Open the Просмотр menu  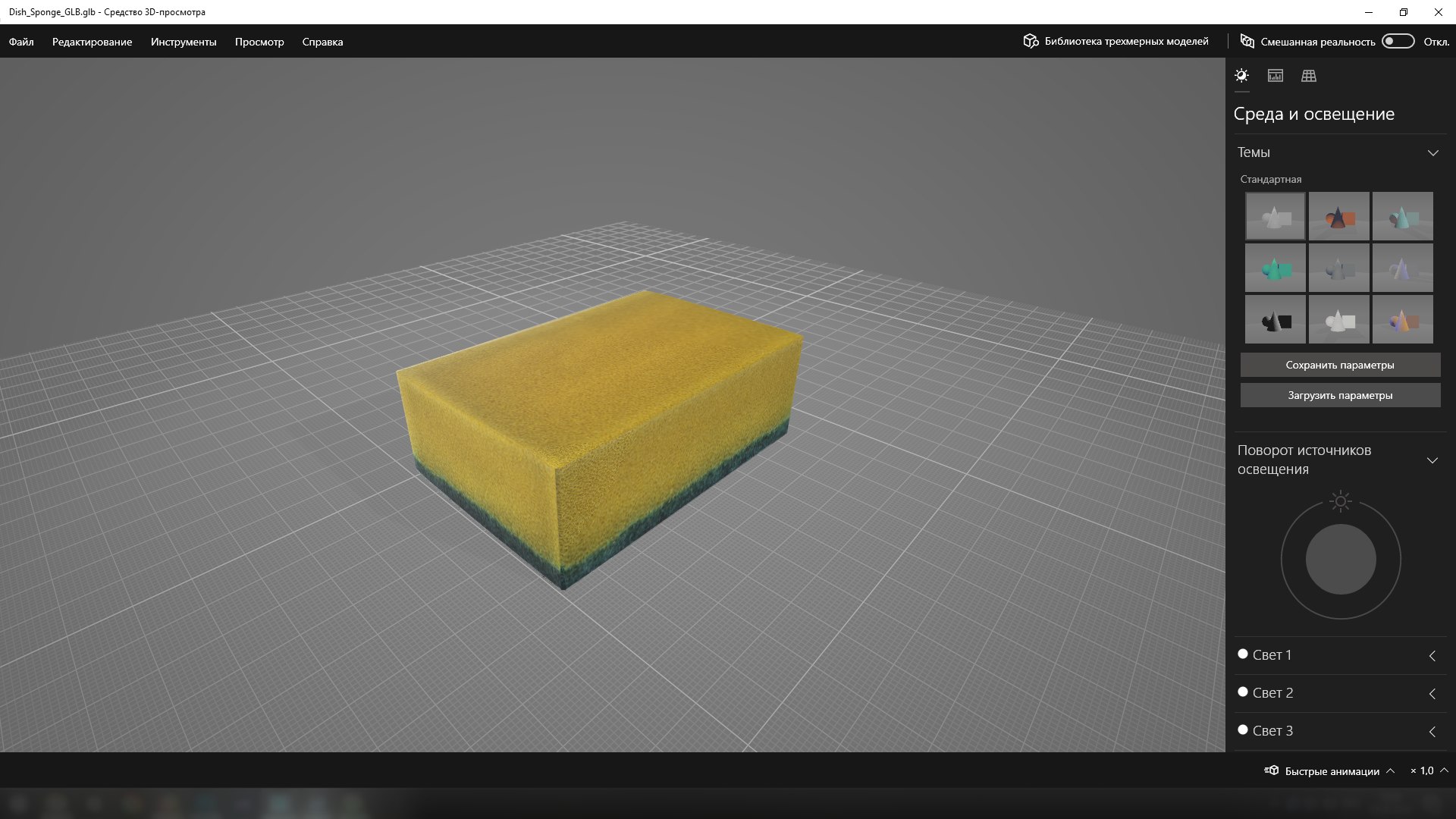[x=259, y=42]
